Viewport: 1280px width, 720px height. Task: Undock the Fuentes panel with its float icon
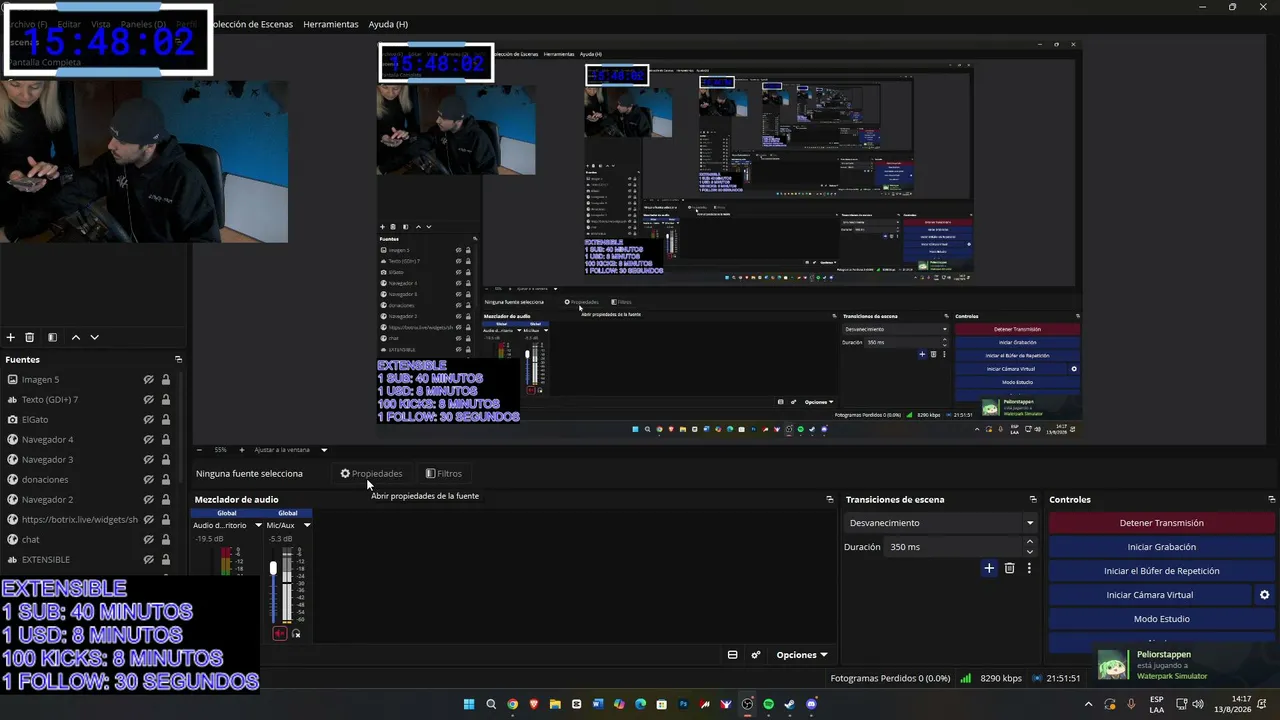[x=179, y=359]
